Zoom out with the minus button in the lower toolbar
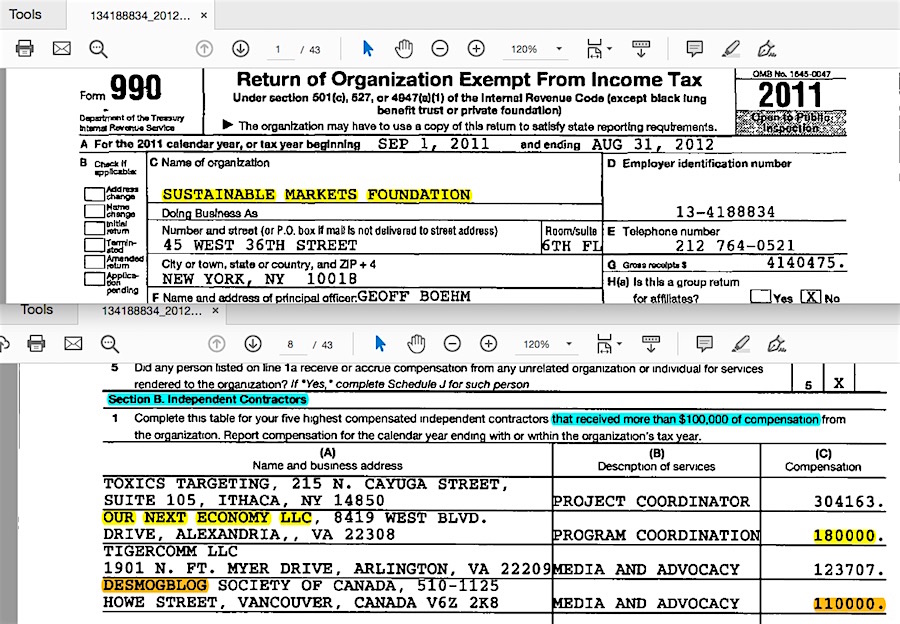The width and height of the screenshot is (900, 624). [x=452, y=344]
